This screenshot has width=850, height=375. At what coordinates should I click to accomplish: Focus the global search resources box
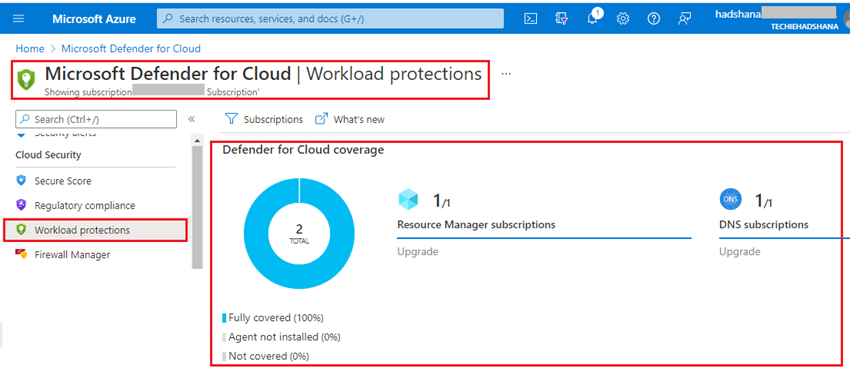(330, 18)
